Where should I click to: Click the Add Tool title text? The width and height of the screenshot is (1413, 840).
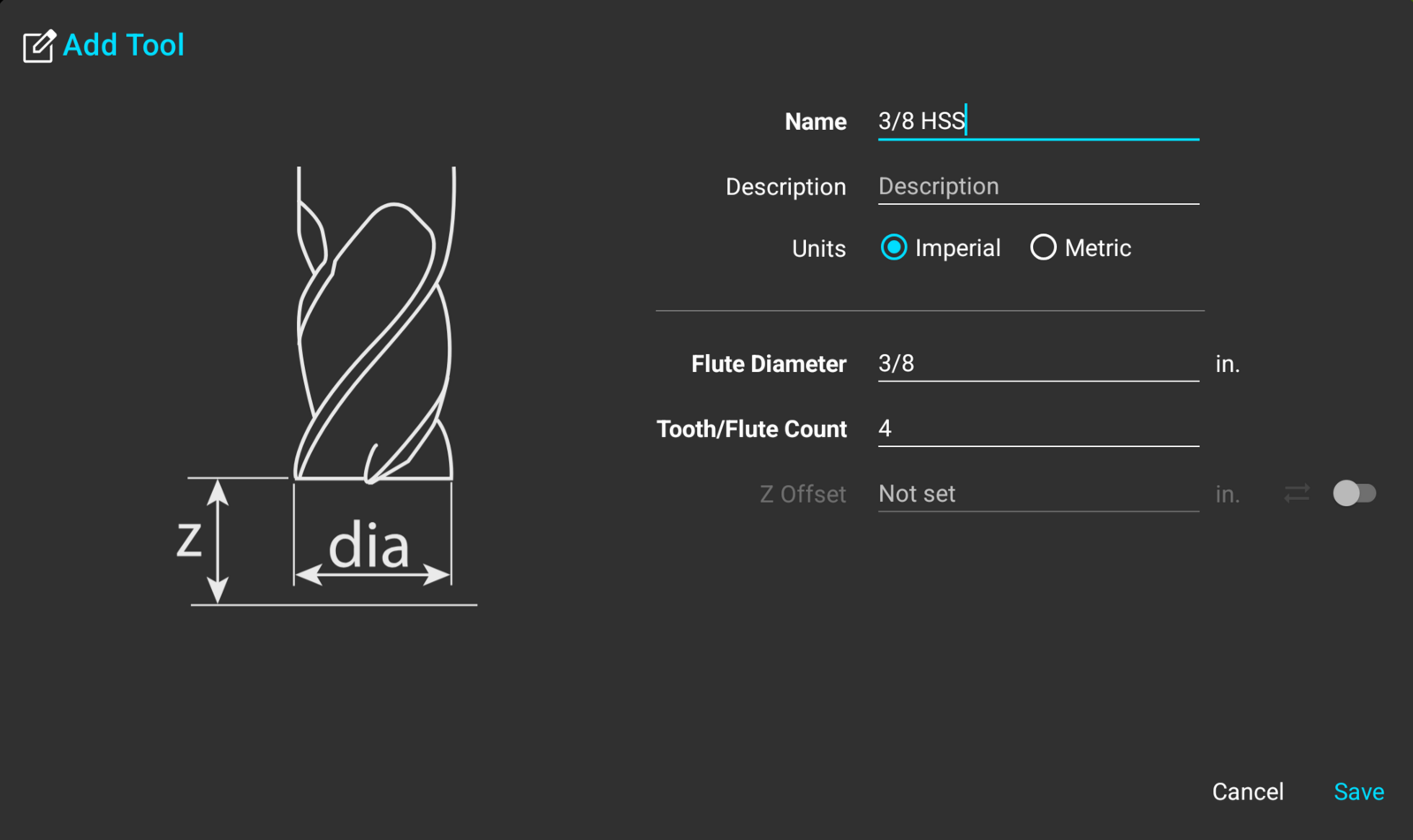click(x=124, y=45)
